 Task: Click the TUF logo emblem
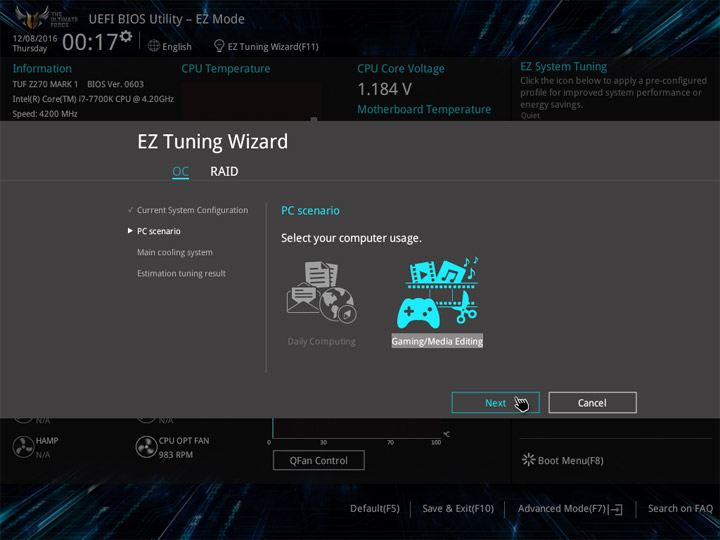[32, 17]
